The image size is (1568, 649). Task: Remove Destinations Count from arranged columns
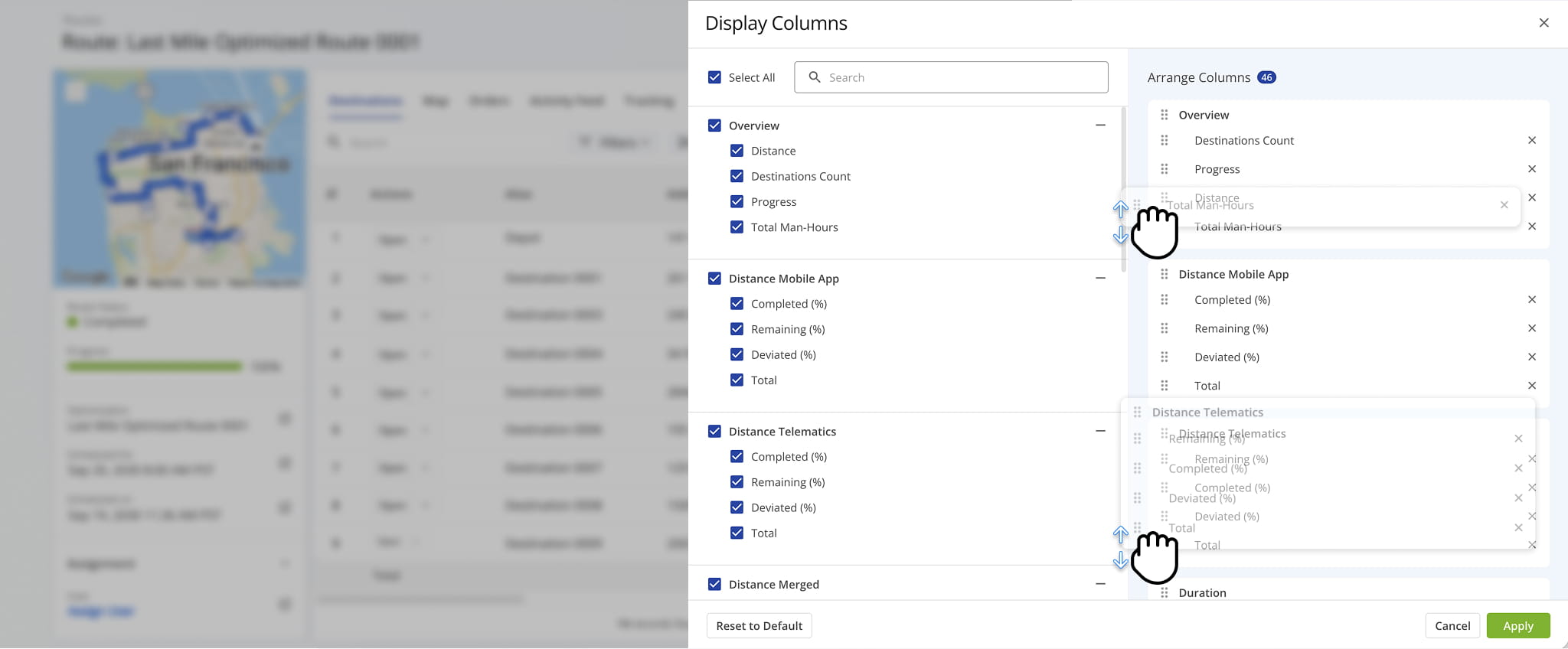[x=1532, y=140]
